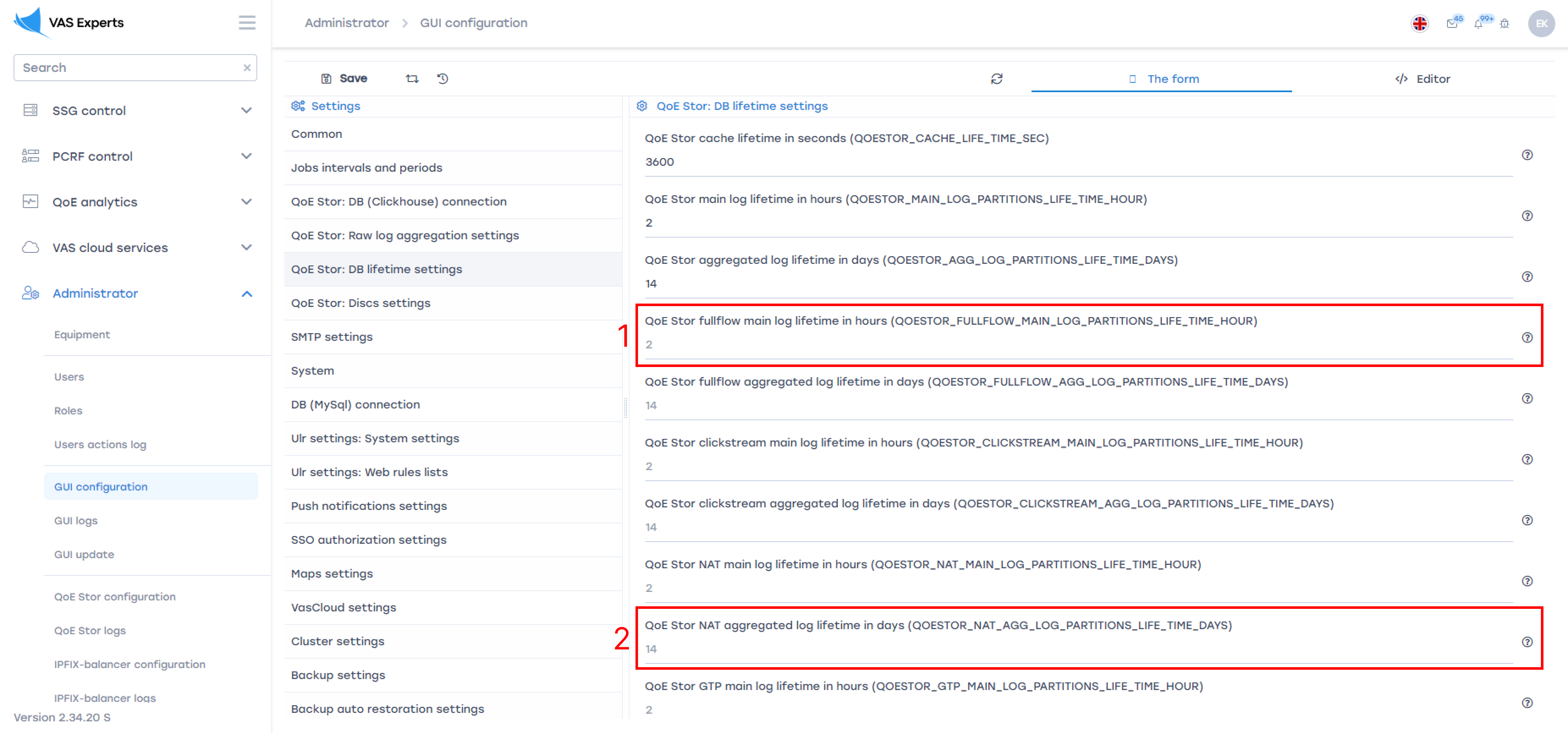Click the Administrator breadcrumb link
The width and height of the screenshot is (1568, 734).
[x=347, y=22]
